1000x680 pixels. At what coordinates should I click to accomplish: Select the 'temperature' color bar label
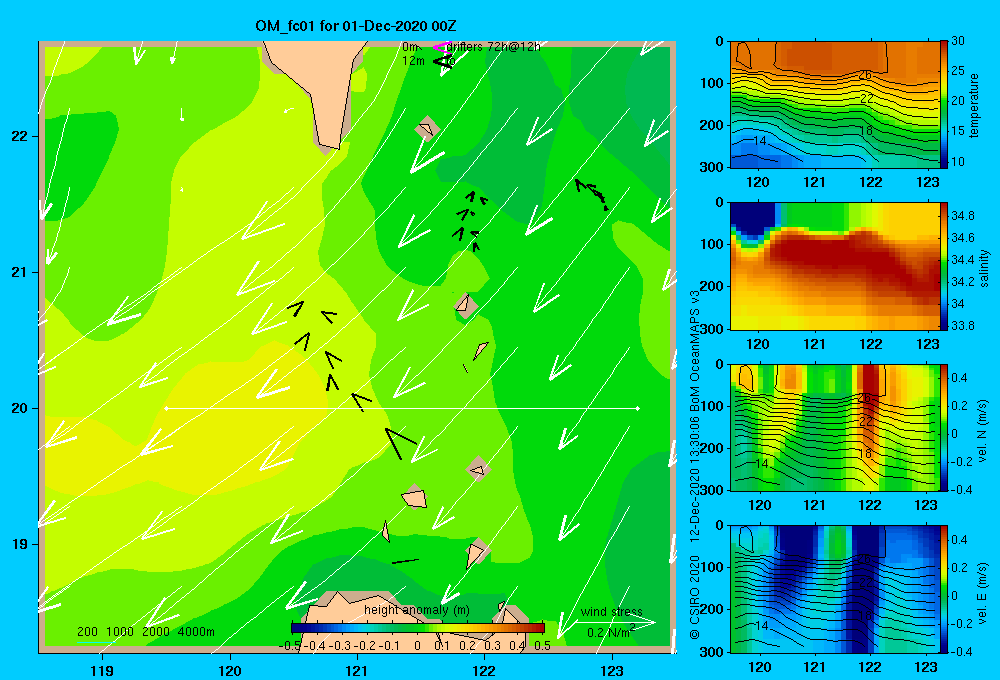pyautogui.click(x=973, y=105)
